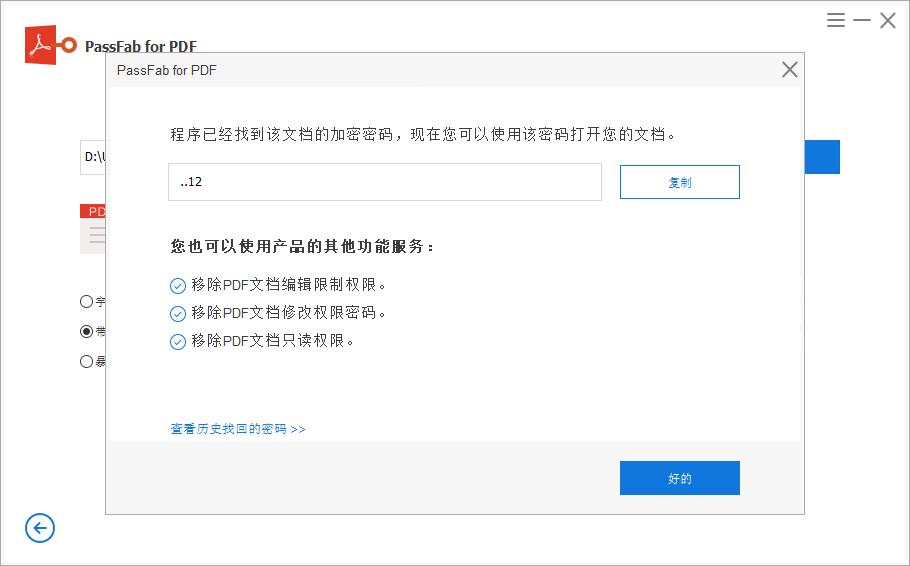Select the first attack mode radio button
Viewport: 910px width, 566px height.
tap(86, 301)
